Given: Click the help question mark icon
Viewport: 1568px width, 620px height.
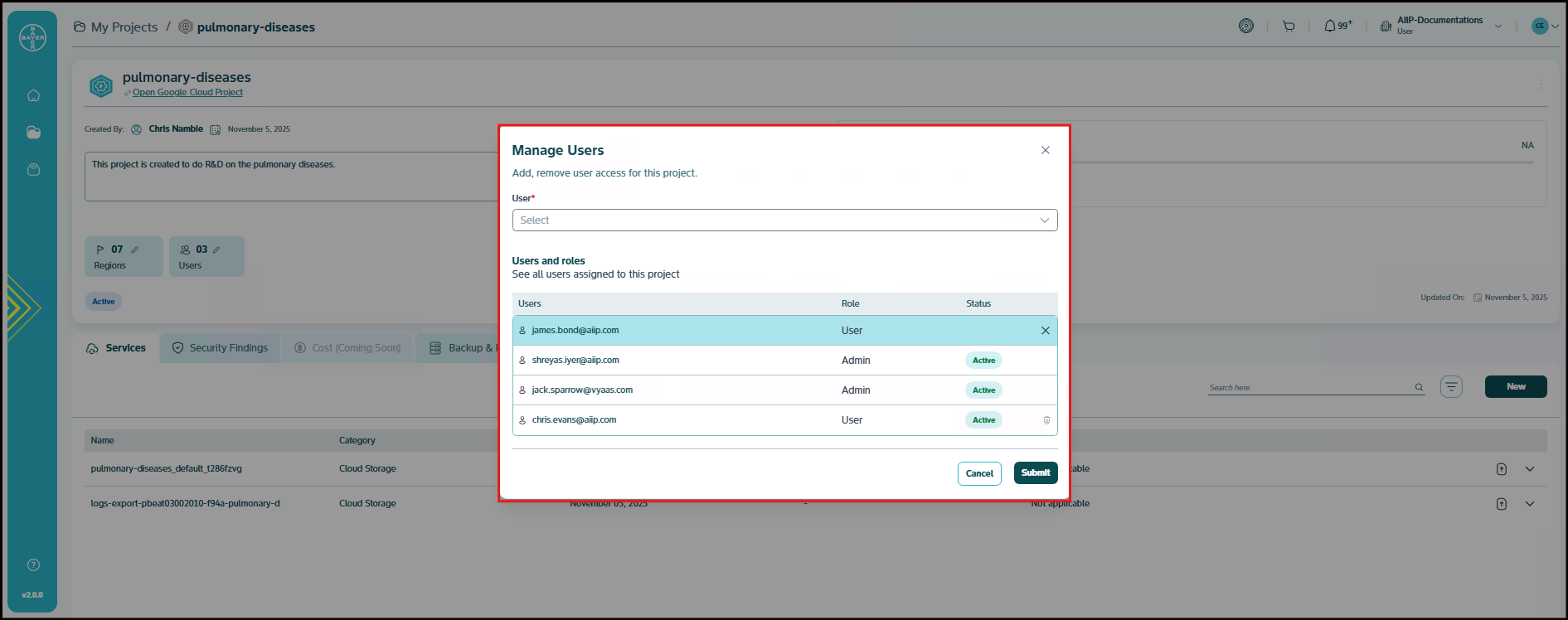Looking at the screenshot, I should (33, 565).
